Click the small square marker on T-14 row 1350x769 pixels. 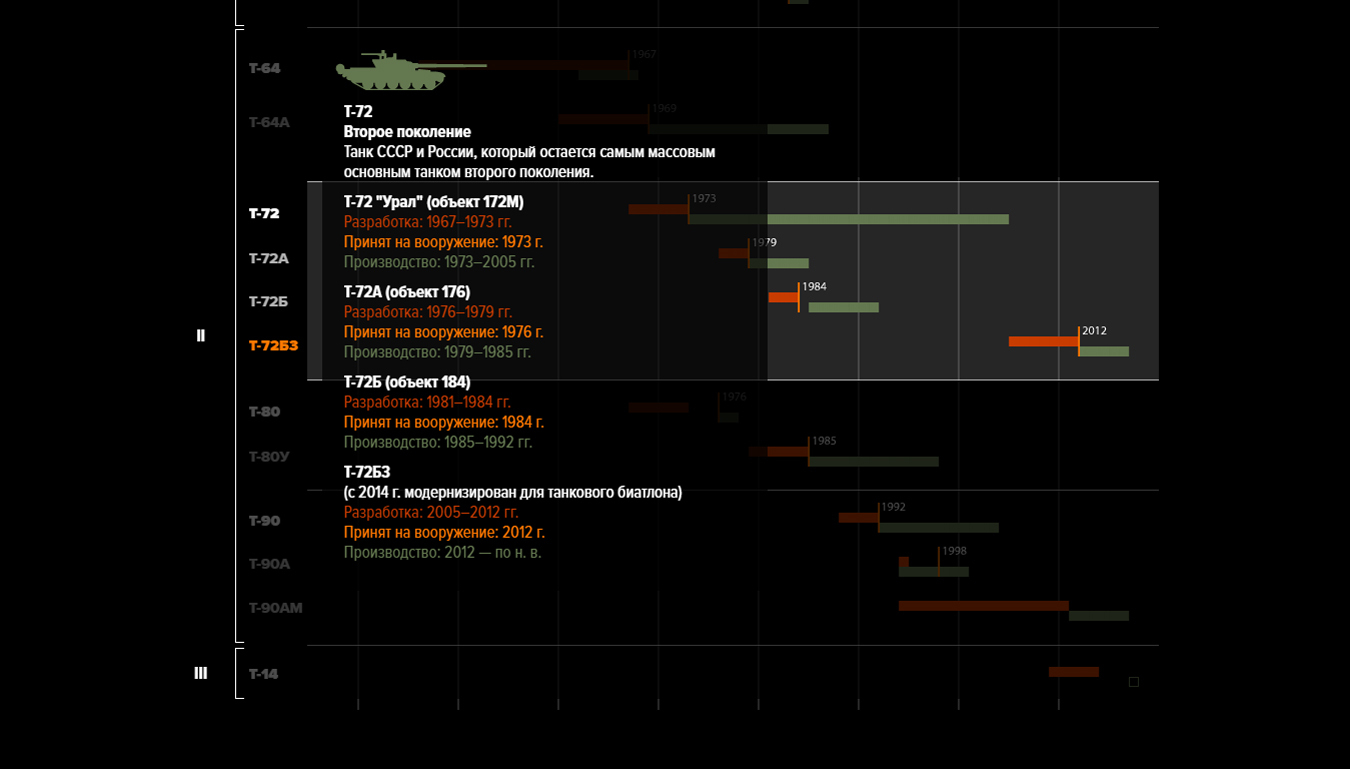tap(1134, 682)
